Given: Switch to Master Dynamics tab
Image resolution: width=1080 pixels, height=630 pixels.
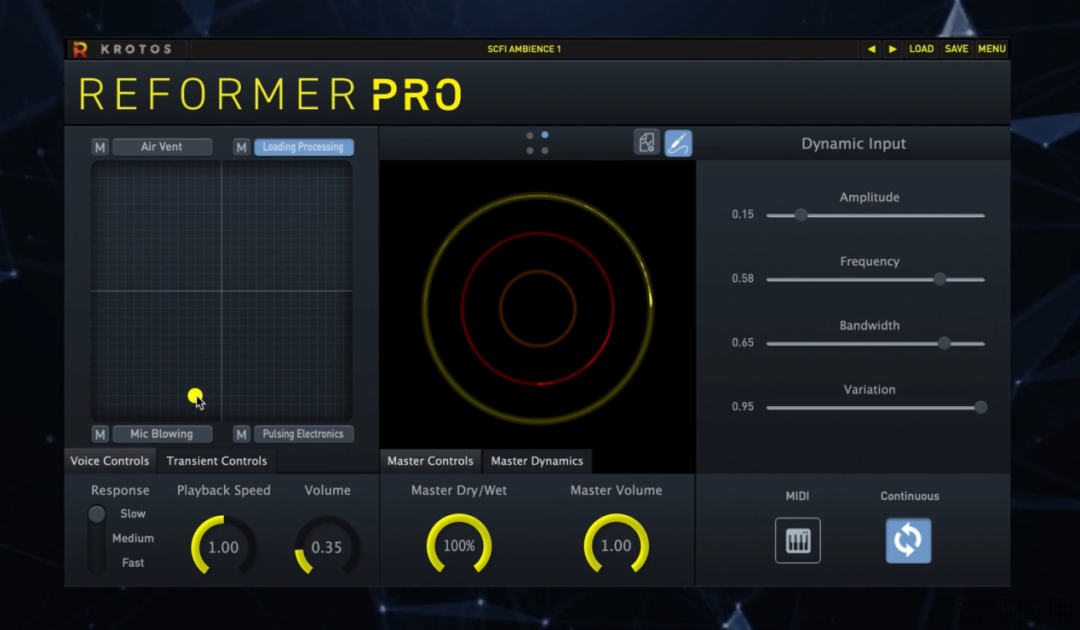Looking at the screenshot, I should tap(537, 461).
